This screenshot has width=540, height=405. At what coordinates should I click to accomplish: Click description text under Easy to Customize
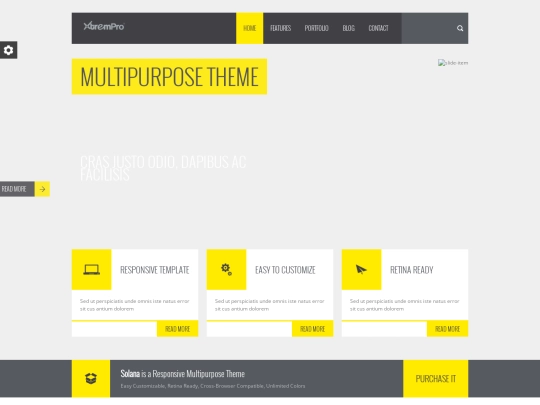click(269, 305)
